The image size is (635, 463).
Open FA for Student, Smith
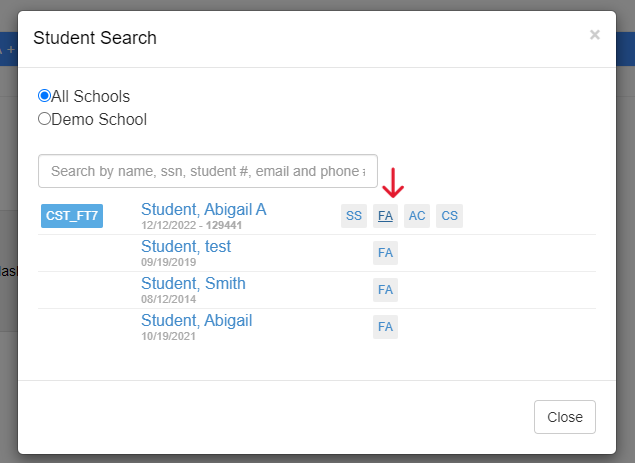pos(385,290)
